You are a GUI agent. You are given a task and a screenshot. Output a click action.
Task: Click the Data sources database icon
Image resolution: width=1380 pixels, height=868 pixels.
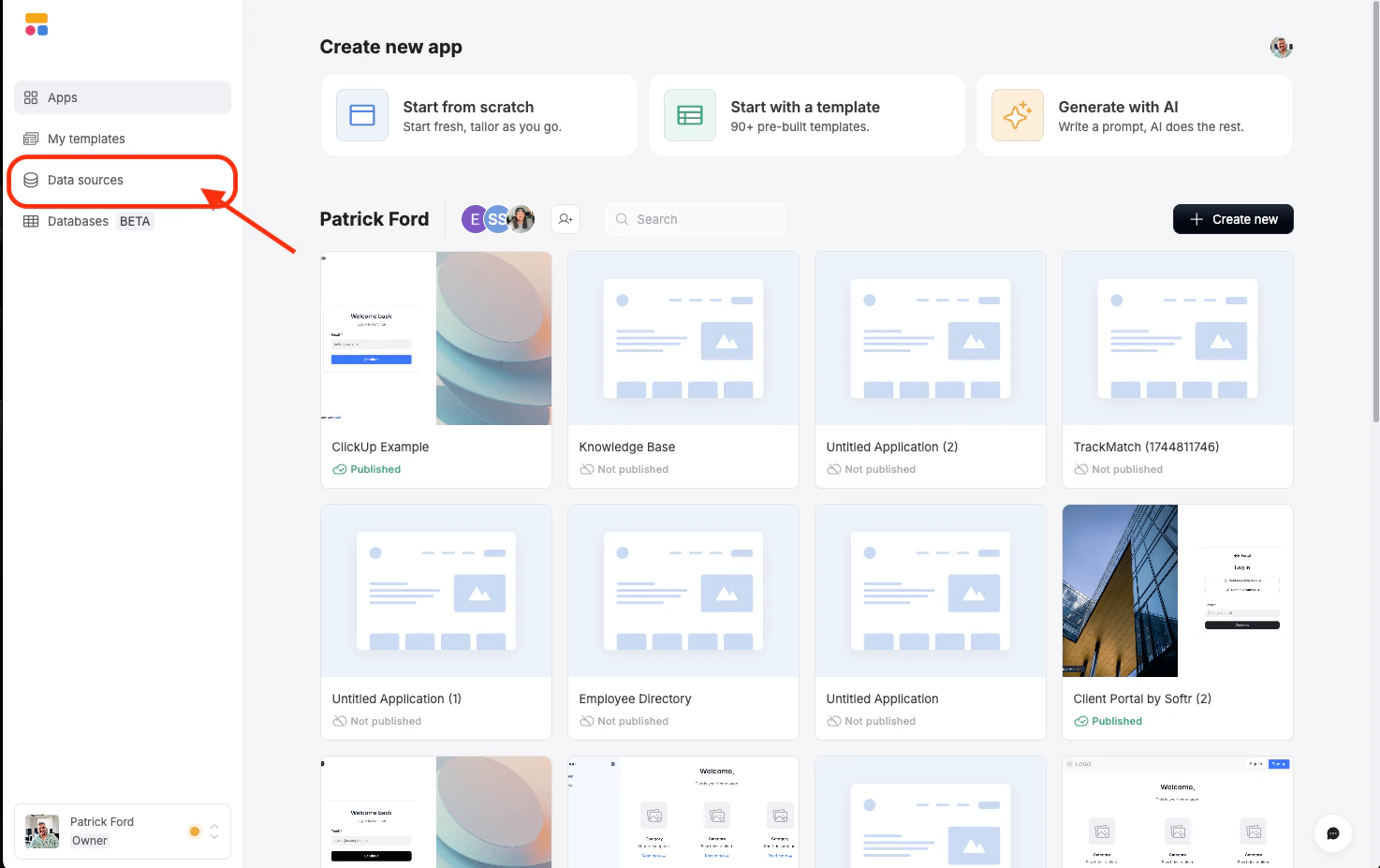[x=31, y=180]
